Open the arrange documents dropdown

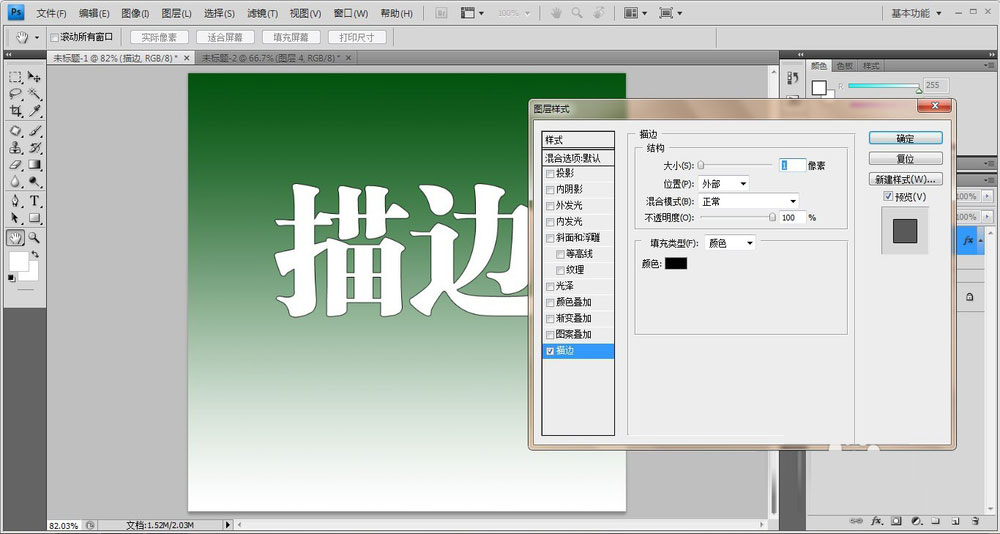[x=636, y=13]
